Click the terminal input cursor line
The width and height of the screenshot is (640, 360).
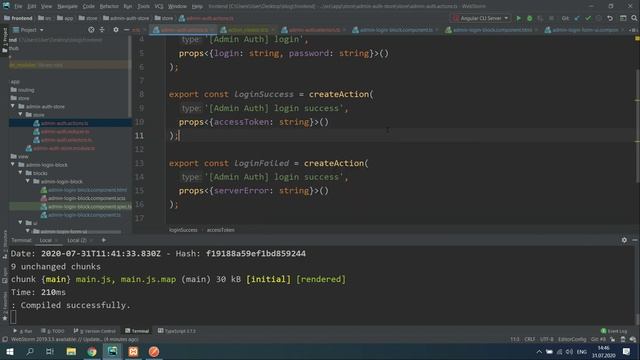coord(13,317)
